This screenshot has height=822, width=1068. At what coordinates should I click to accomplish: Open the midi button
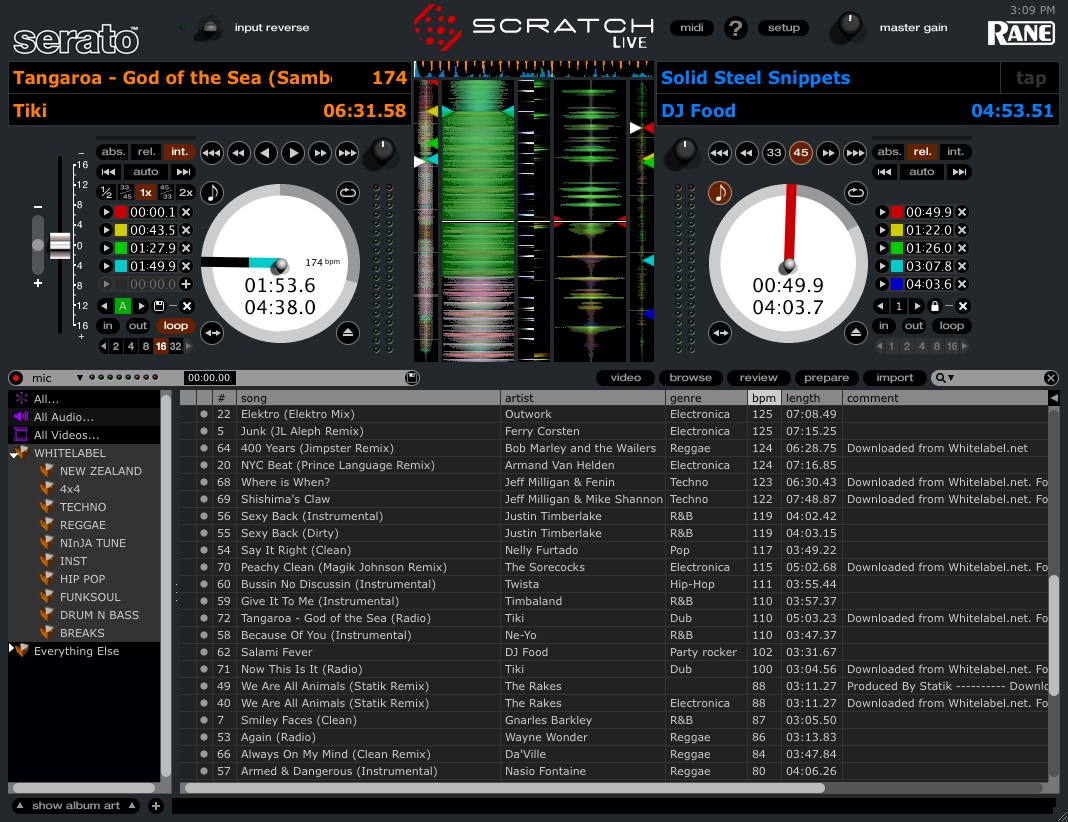(x=691, y=28)
